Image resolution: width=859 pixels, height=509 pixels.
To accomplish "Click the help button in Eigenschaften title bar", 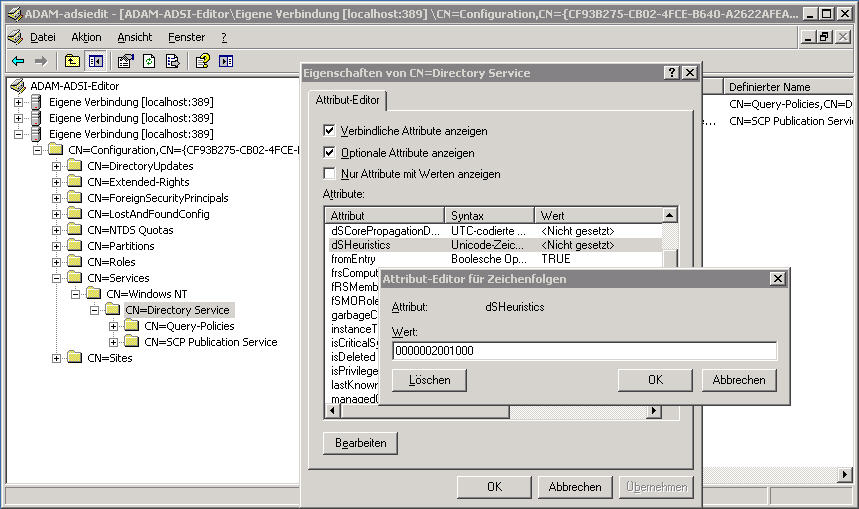I will pos(672,72).
